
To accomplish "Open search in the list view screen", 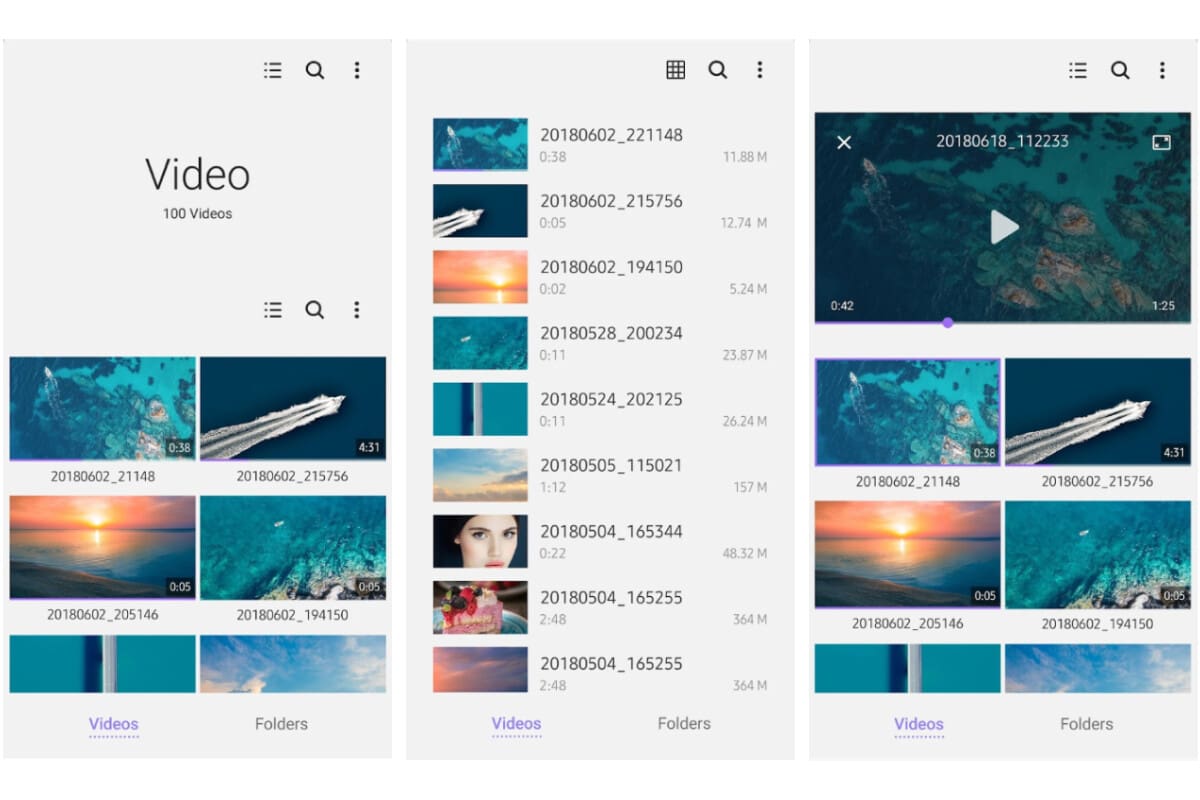I will 717,70.
